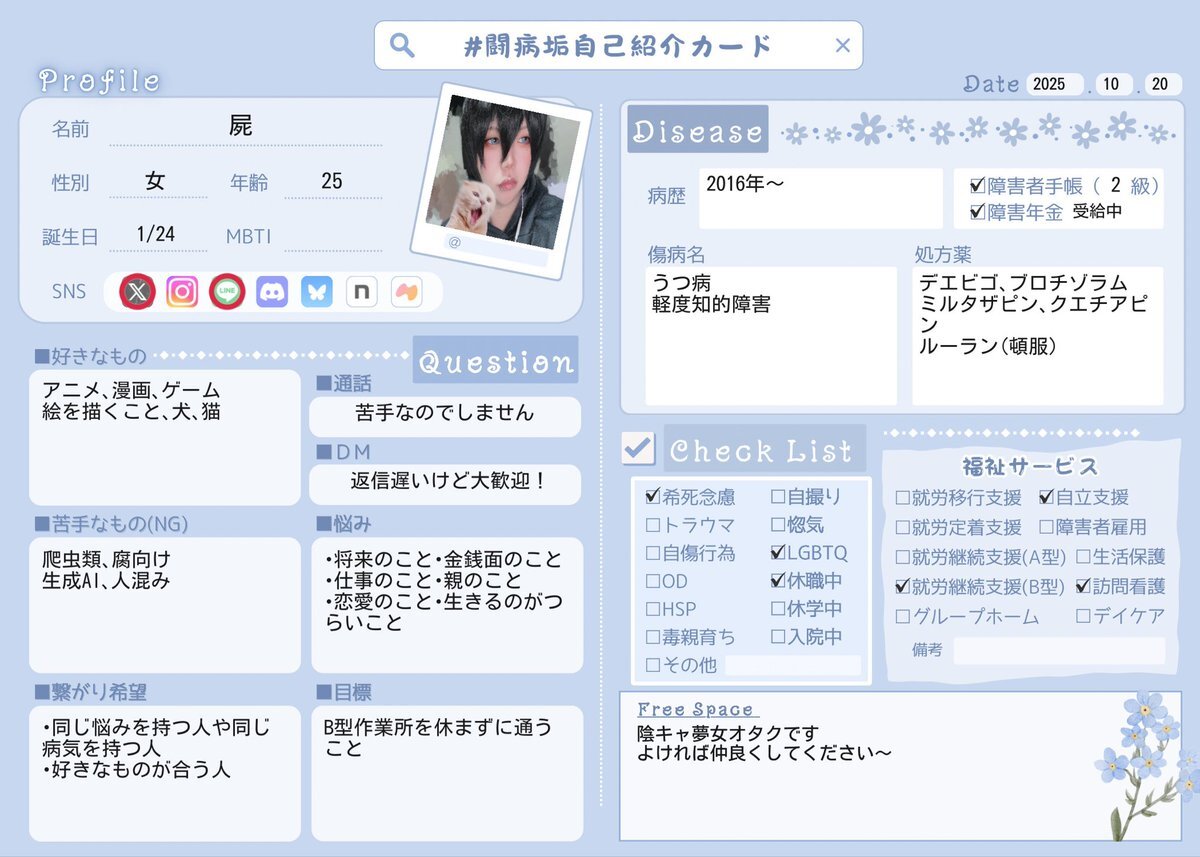Image resolution: width=1200 pixels, height=857 pixels.
Task: Check the 惚気 checkbox
Action: click(778, 524)
